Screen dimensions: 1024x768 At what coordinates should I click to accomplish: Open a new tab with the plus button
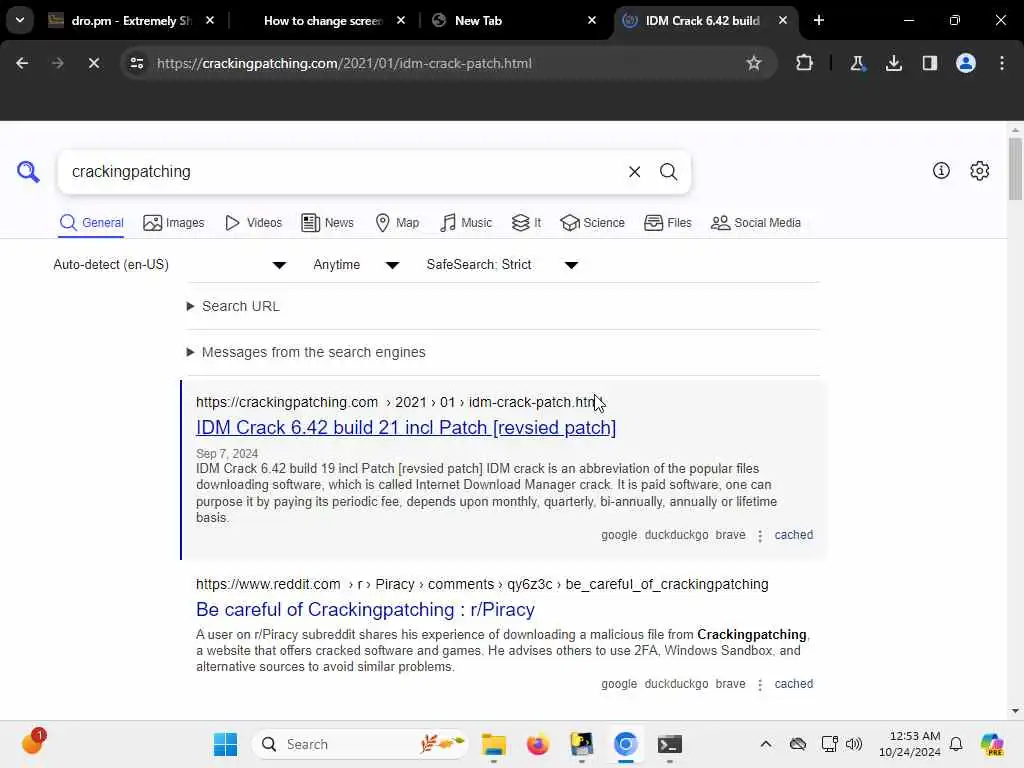click(x=818, y=20)
